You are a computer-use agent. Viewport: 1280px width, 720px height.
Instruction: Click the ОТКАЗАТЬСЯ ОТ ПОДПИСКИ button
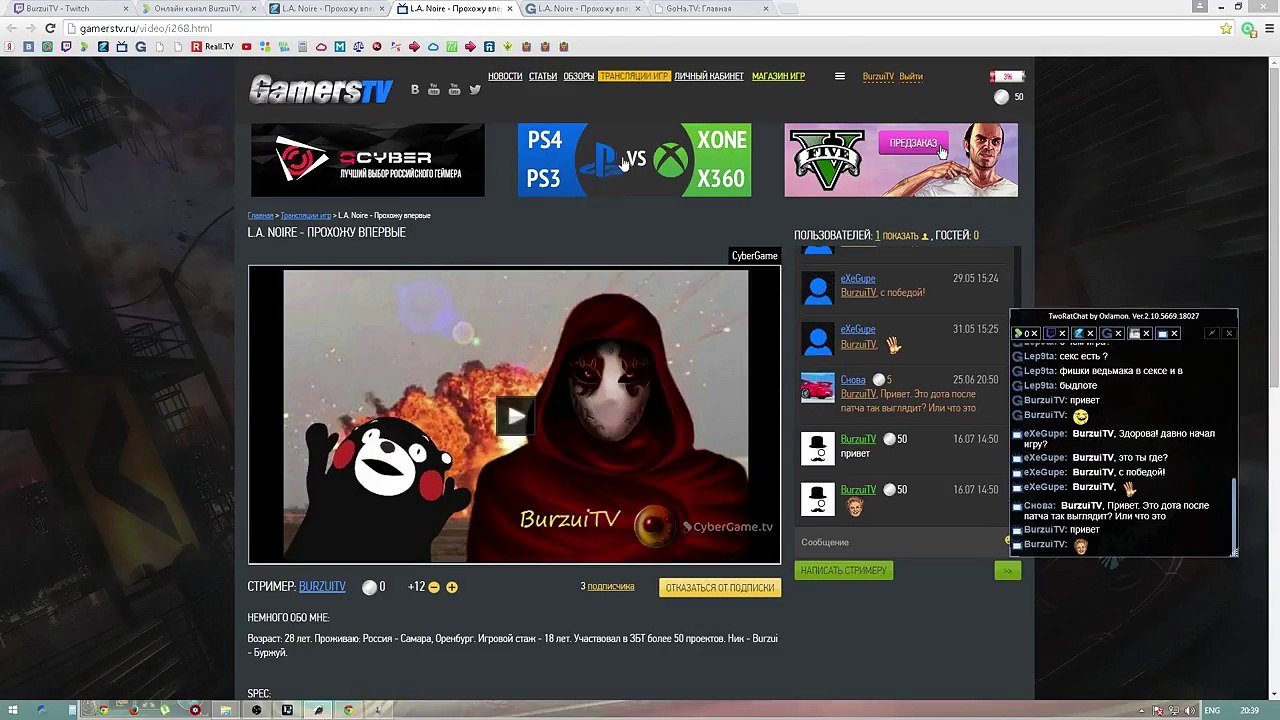coord(720,587)
